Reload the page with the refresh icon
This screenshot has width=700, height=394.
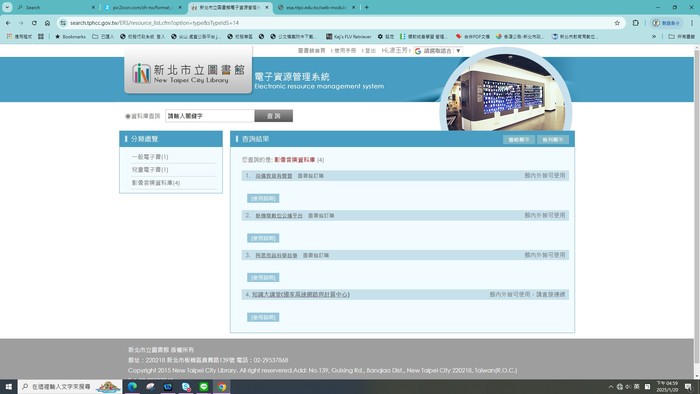click(x=34, y=23)
